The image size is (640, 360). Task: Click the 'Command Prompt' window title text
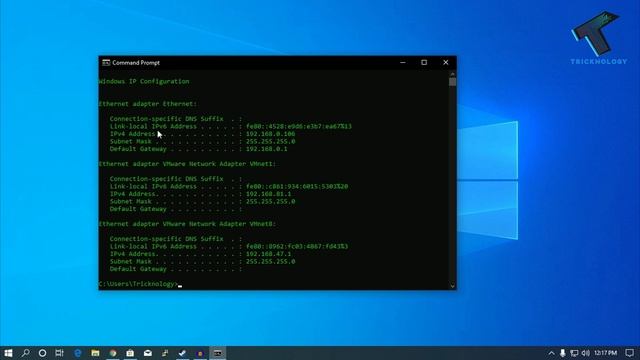[x=136, y=62]
